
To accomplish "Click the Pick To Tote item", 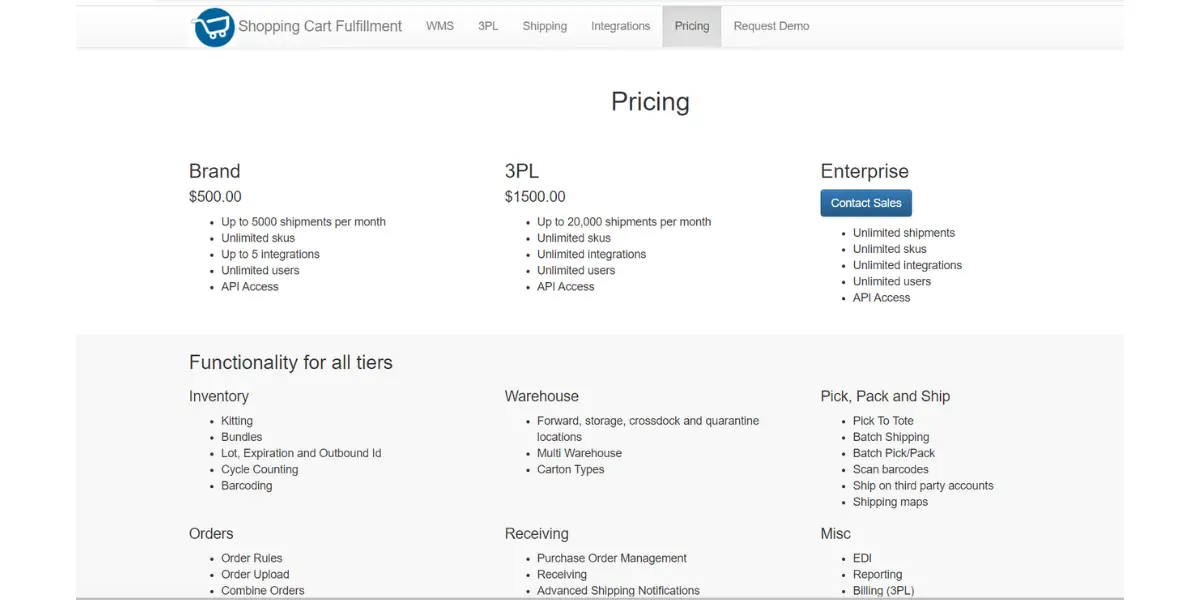I will 883,421.
